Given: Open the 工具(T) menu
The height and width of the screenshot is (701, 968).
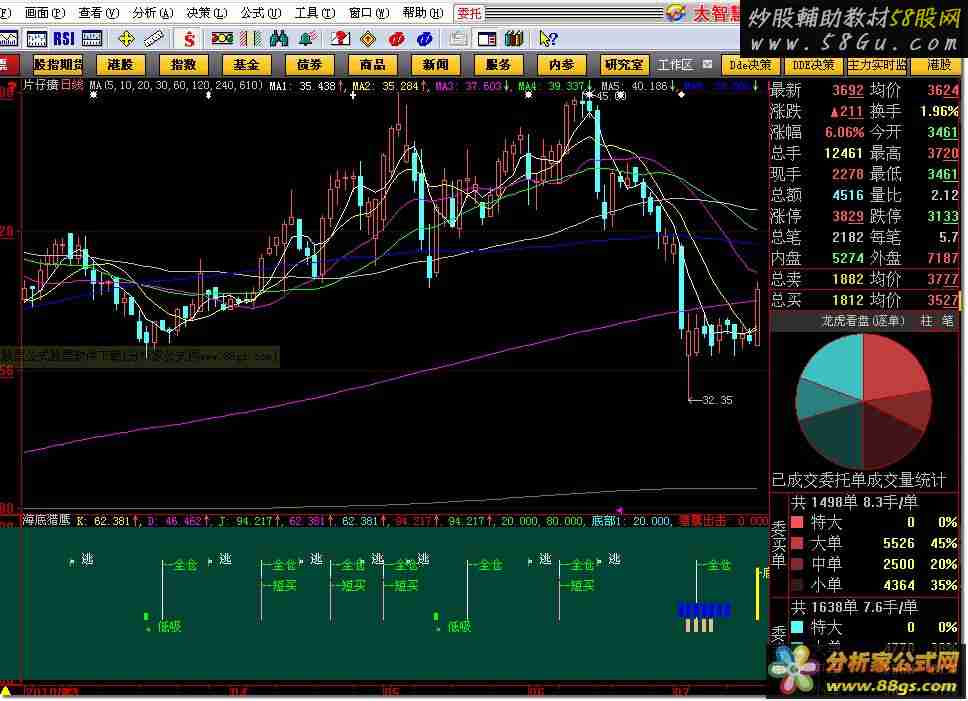Looking at the screenshot, I should pyautogui.click(x=312, y=13).
